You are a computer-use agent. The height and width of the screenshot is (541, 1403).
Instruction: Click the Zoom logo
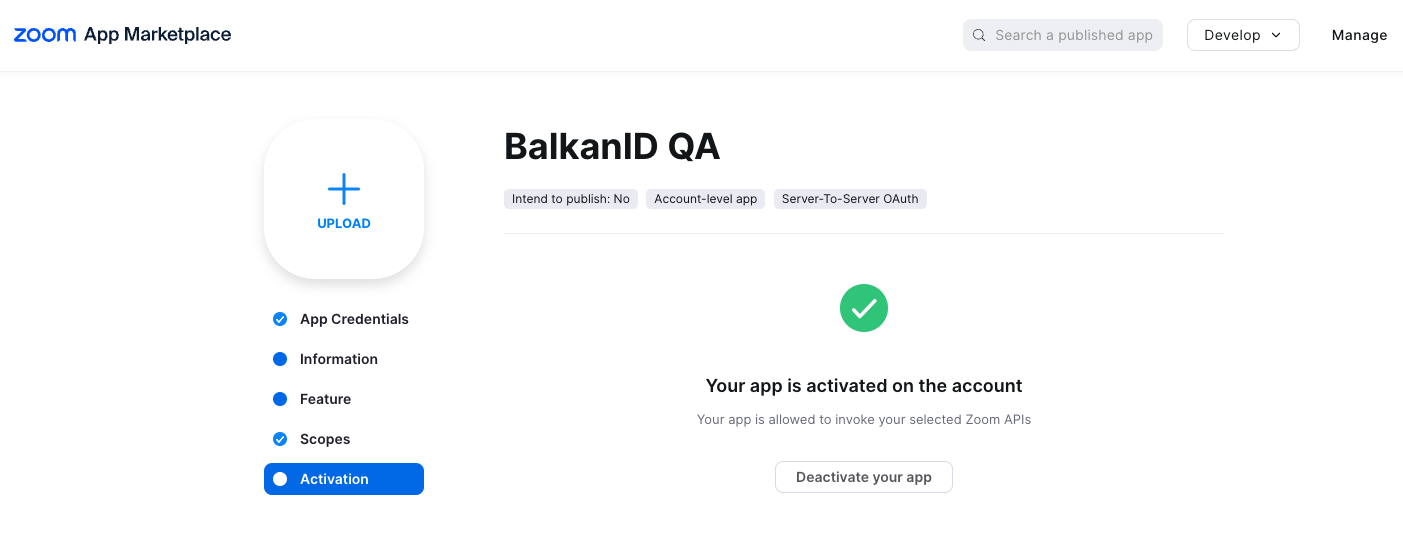(x=45, y=35)
